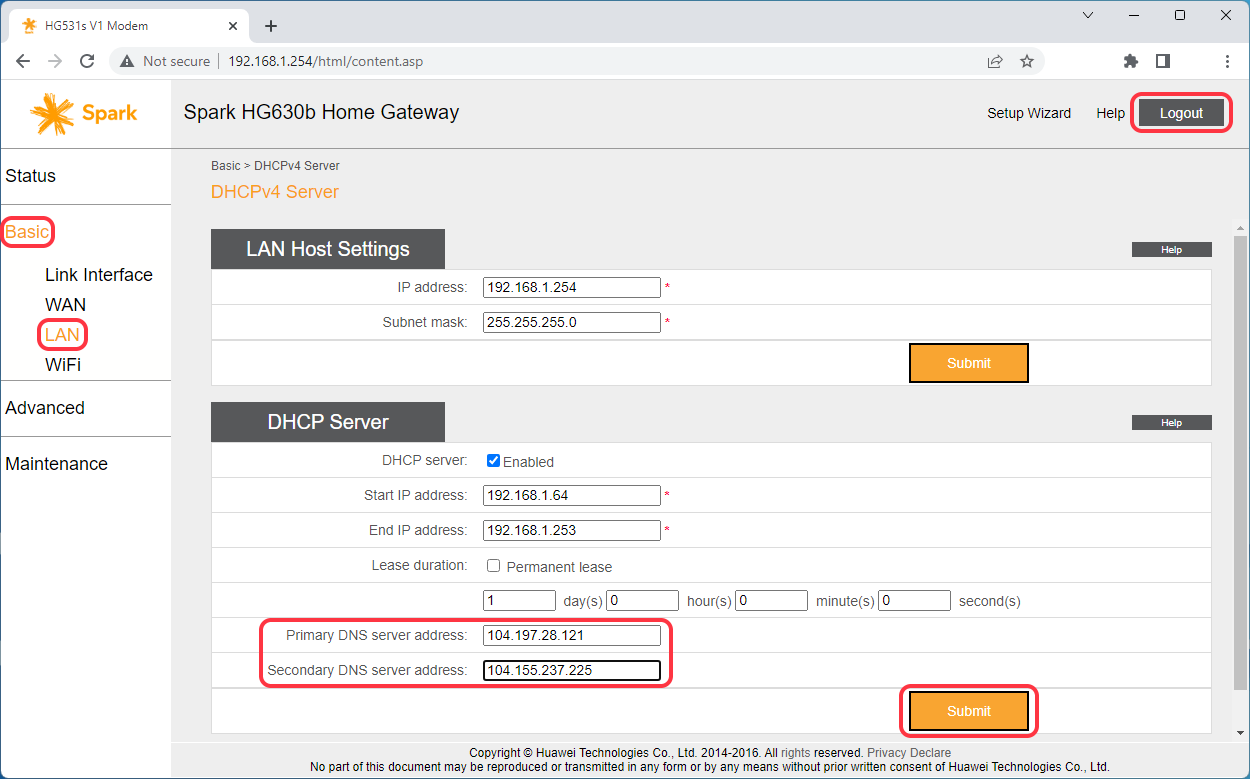Click the LAN IP address field
The height and width of the screenshot is (779, 1250).
pyautogui.click(x=572, y=287)
